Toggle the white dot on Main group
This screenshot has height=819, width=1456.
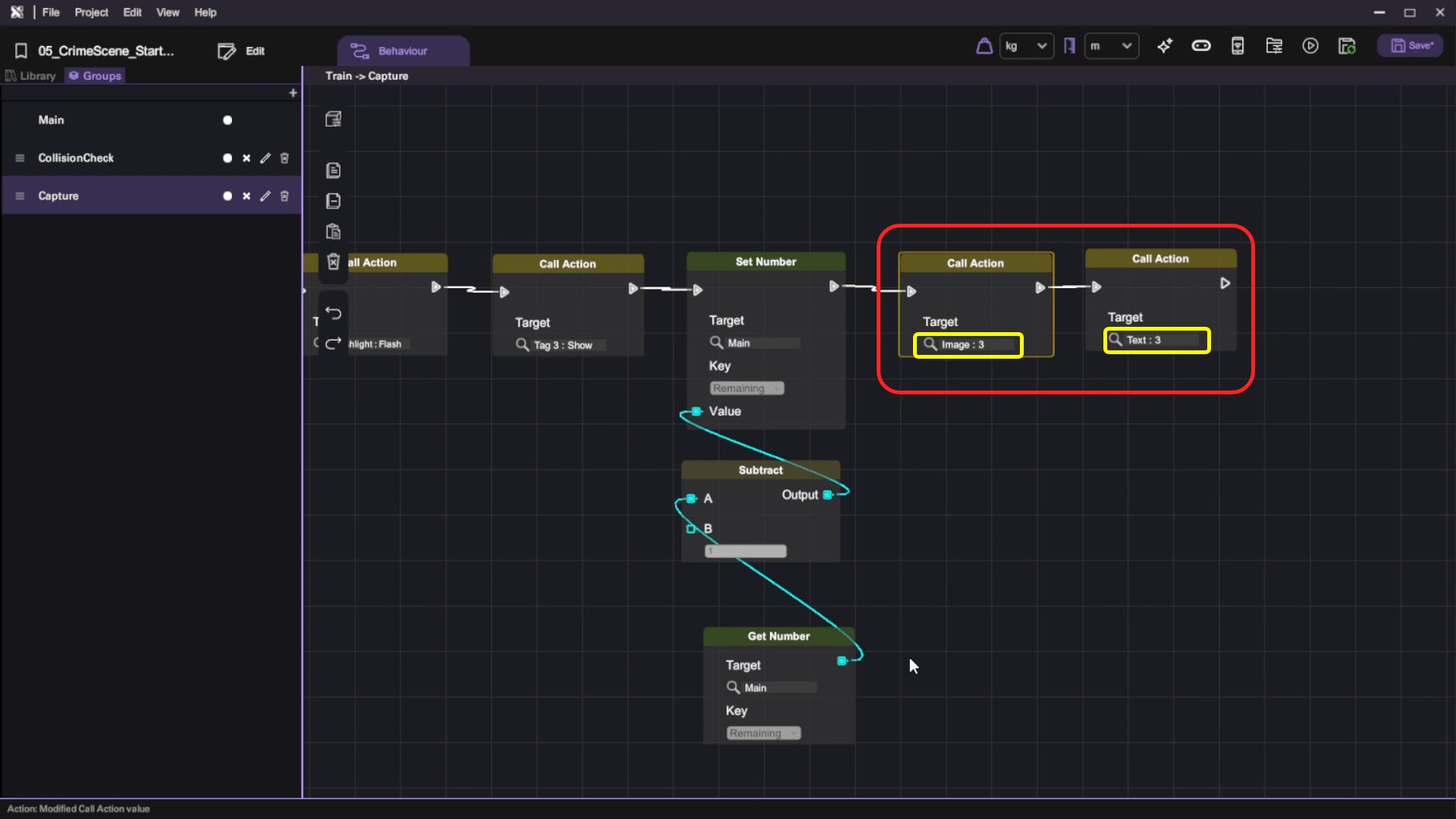(227, 121)
